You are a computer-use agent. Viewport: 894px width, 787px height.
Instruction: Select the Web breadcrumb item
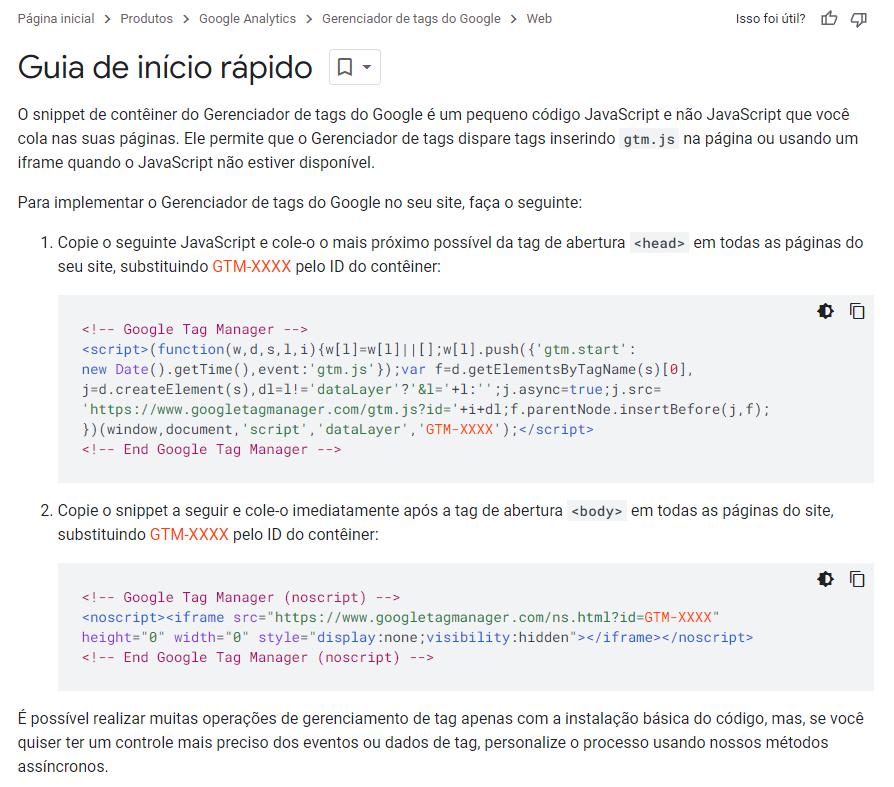pyautogui.click(x=539, y=19)
